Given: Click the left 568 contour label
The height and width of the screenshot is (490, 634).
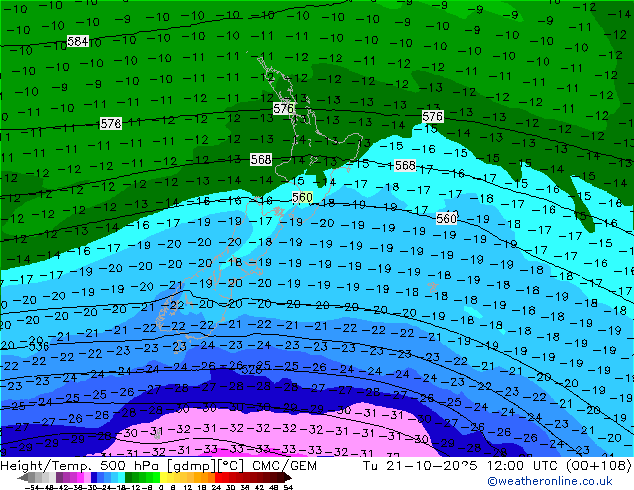Looking at the screenshot, I should pos(261,159).
